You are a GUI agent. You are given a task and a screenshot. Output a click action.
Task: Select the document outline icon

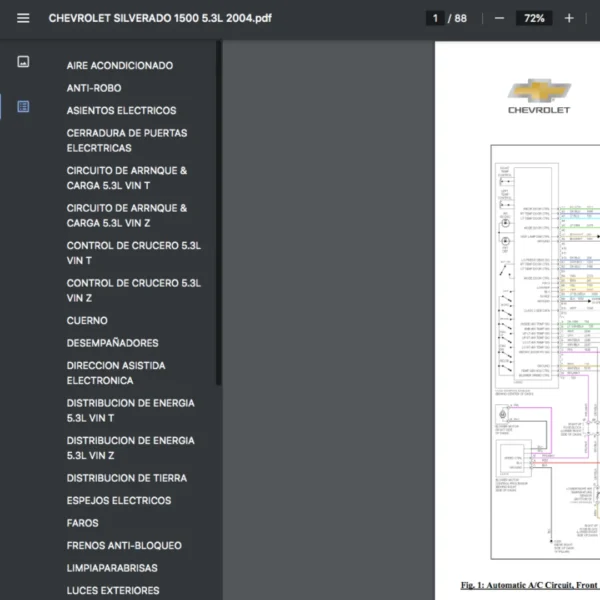pyautogui.click(x=23, y=106)
